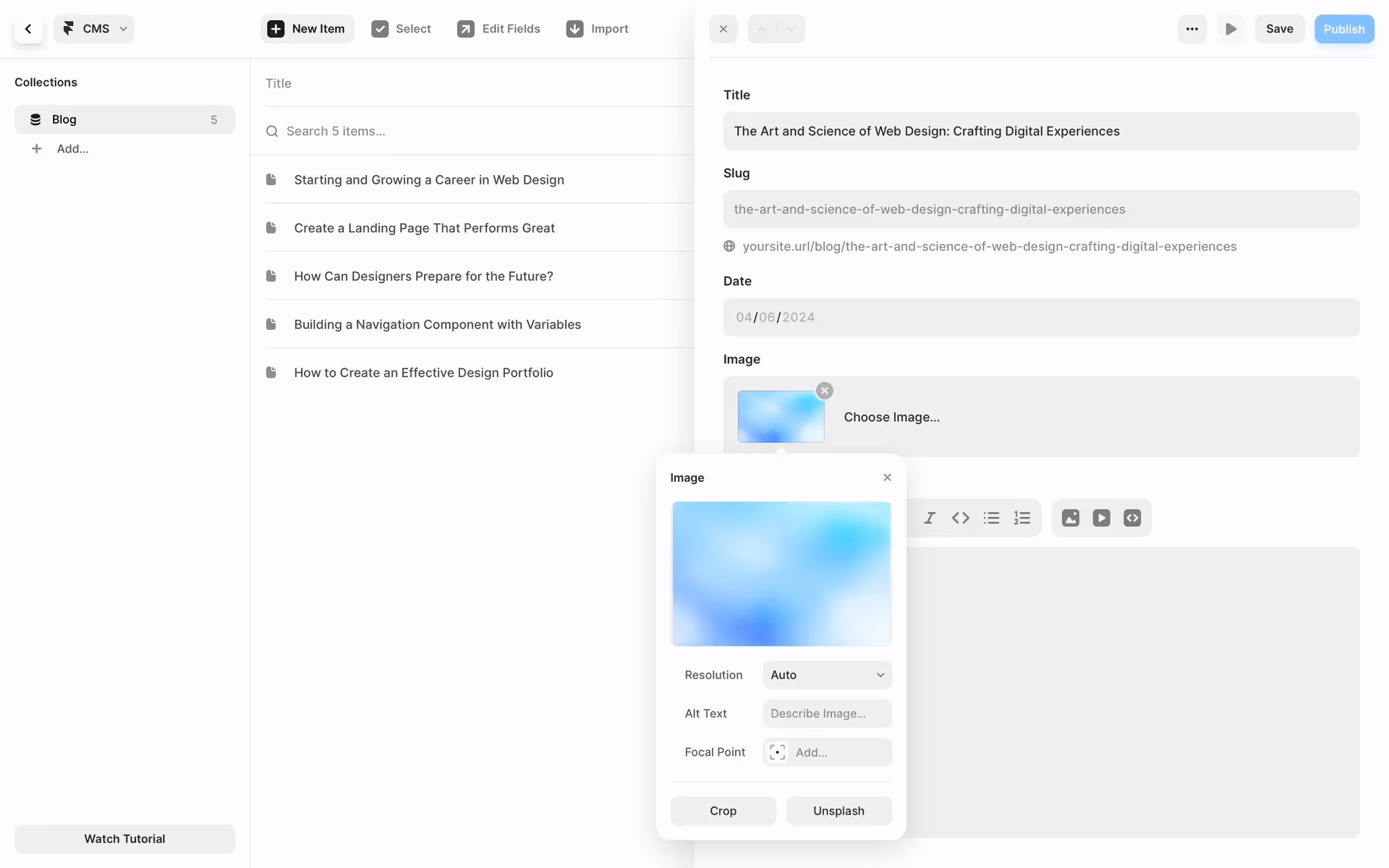Open the Resolution Auto dropdown
Viewport: 1389px width, 868px height.
[827, 675]
